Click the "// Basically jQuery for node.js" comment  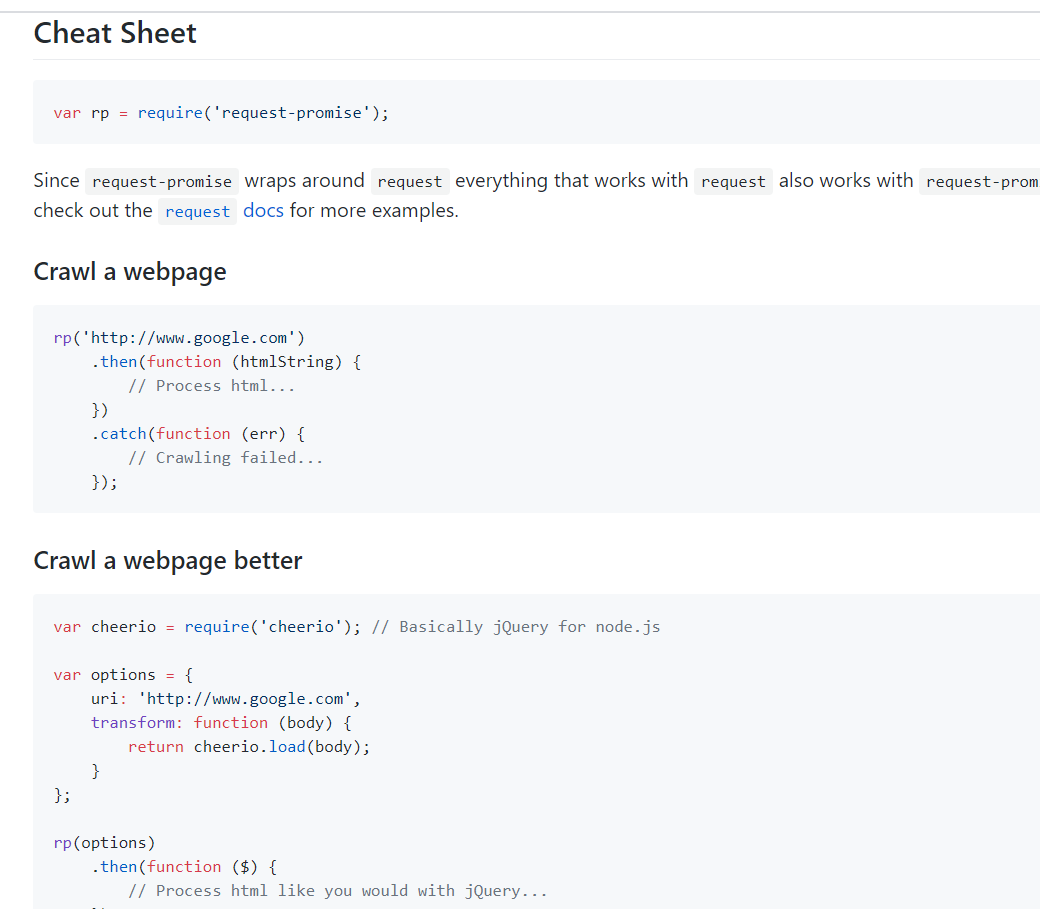coord(516,627)
